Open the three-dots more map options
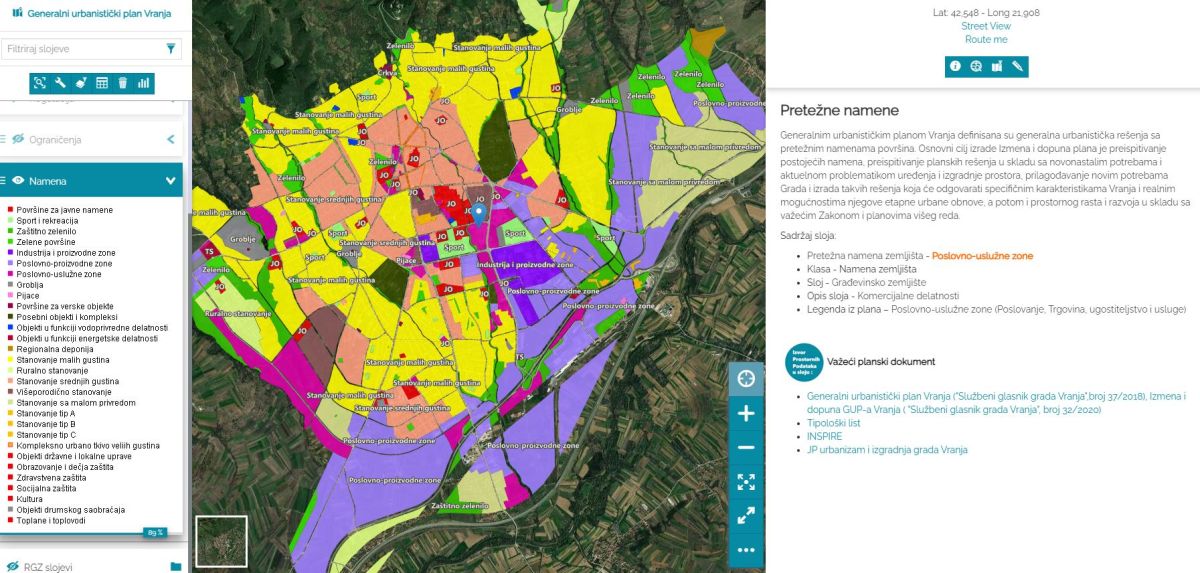 click(745, 549)
